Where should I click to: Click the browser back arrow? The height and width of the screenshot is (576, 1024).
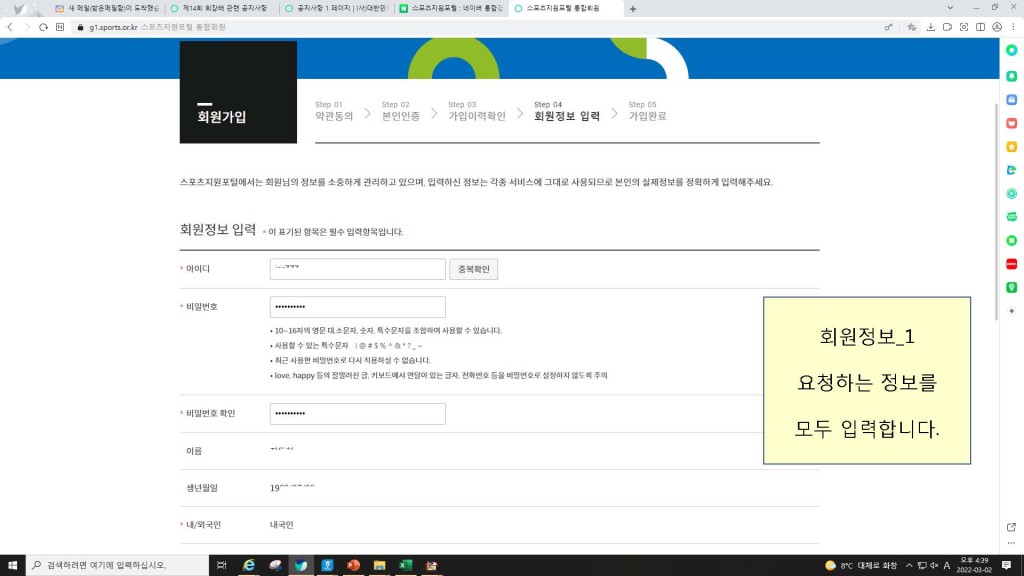11,27
